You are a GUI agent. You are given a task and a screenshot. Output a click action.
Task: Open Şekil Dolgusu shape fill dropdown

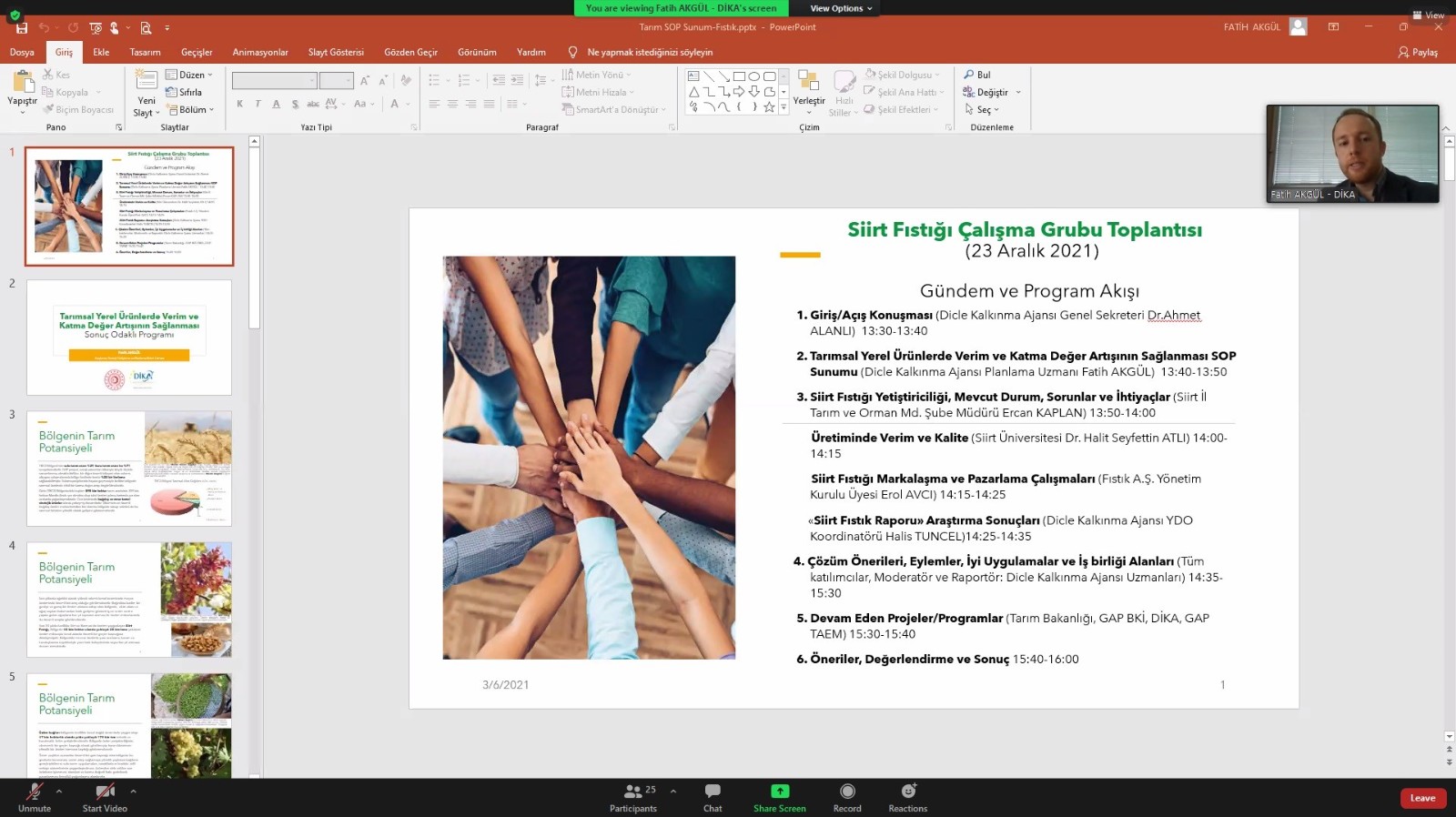pos(903,75)
